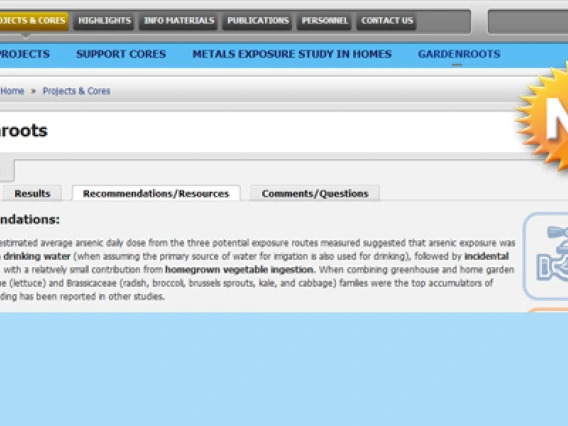Go to Info Materials section
The image size is (568, 426).
[x=179, y=21]
